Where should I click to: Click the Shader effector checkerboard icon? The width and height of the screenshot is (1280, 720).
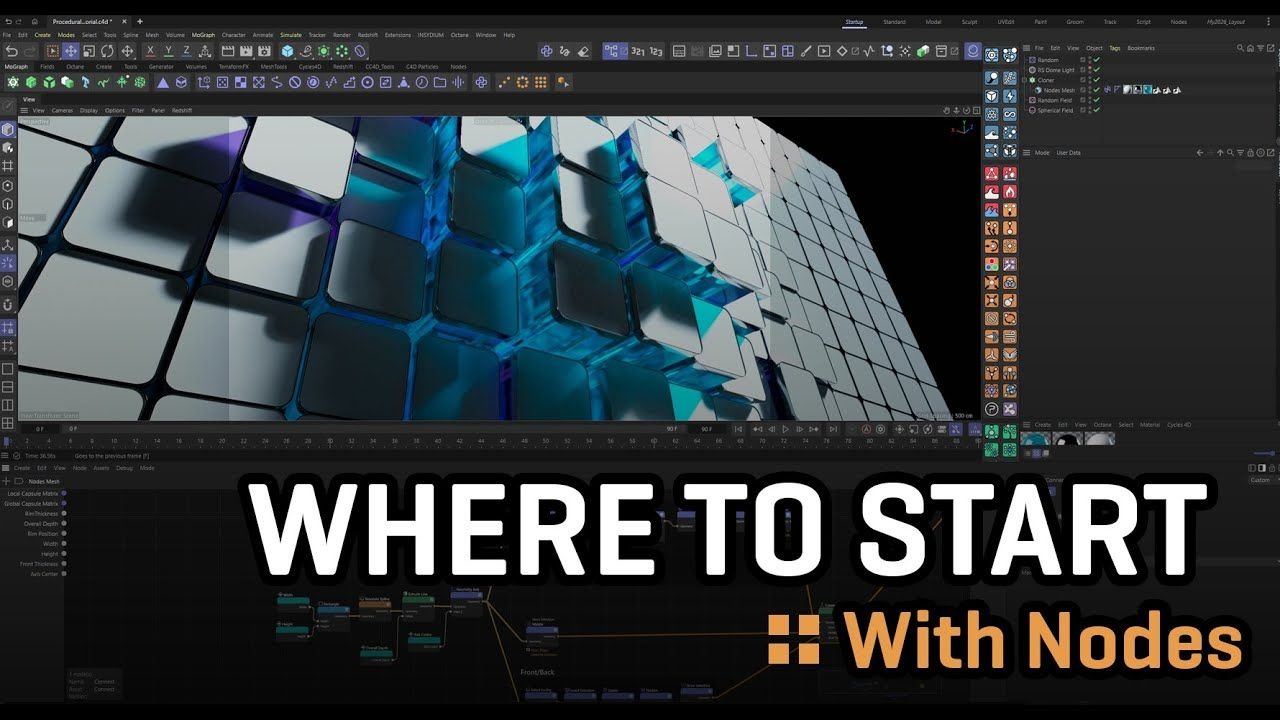[x=240, y=82]
